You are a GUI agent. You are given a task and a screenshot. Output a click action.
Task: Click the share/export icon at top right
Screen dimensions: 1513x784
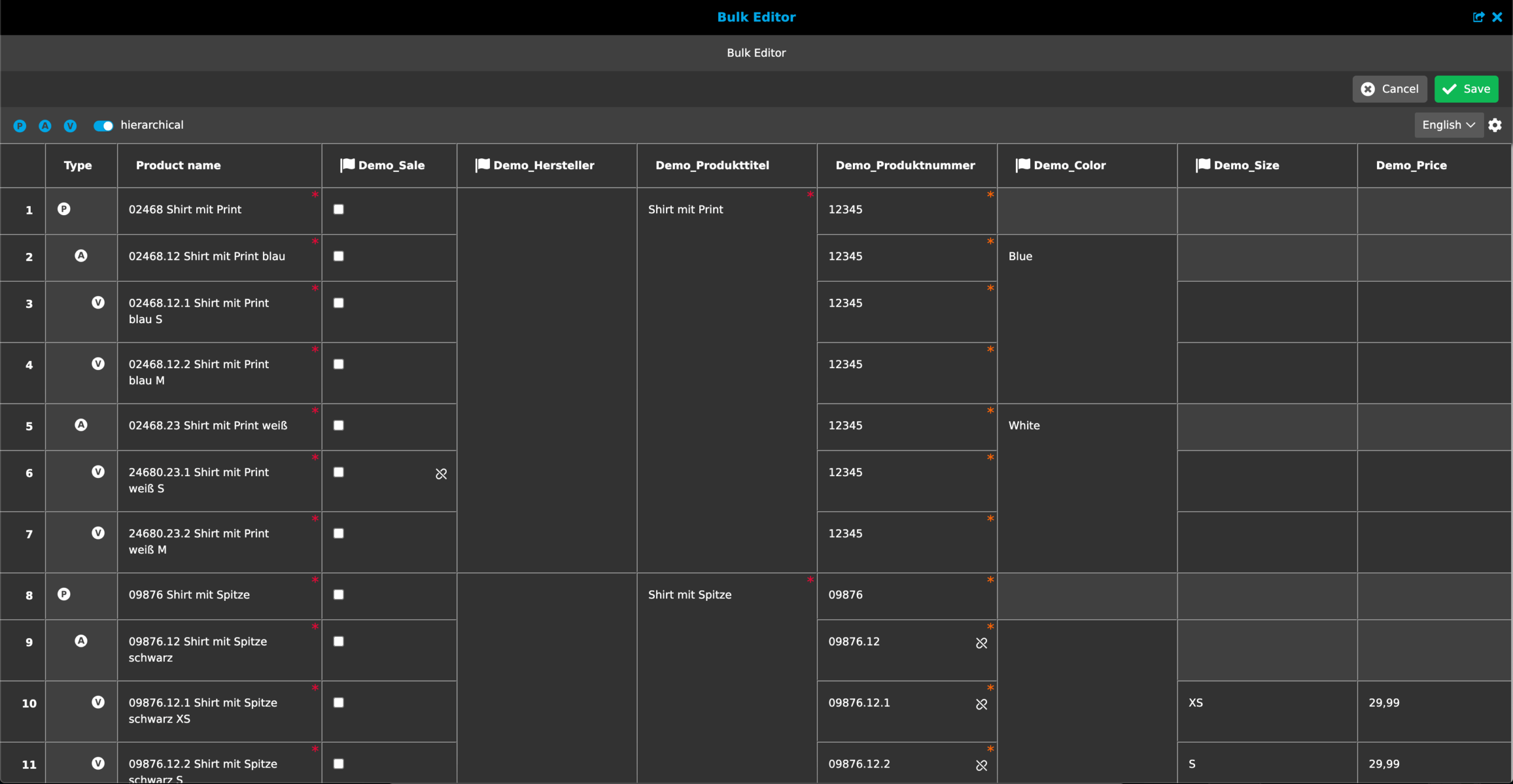click(1479, 17)
